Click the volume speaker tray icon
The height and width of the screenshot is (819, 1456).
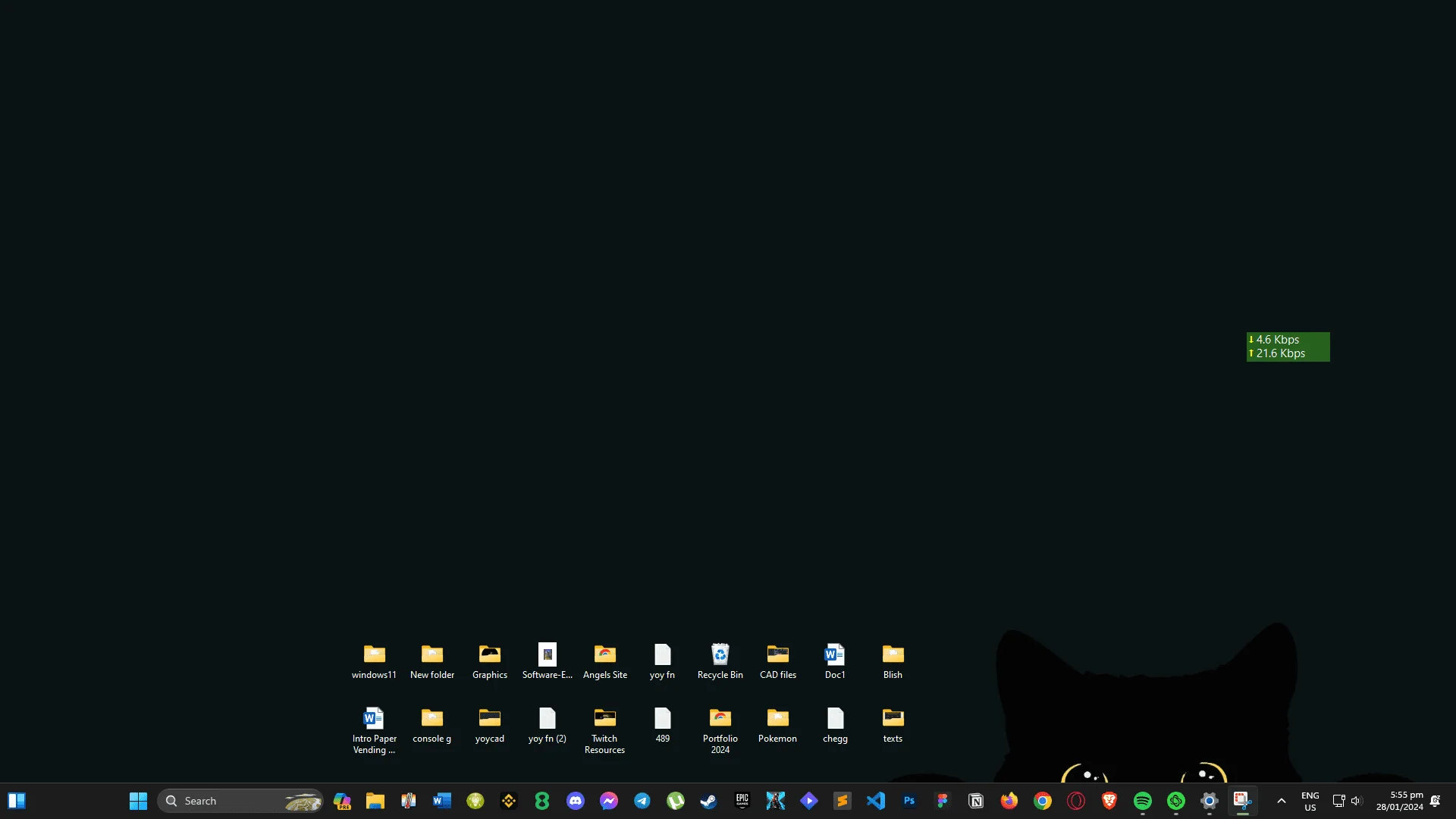[1357, 801]
